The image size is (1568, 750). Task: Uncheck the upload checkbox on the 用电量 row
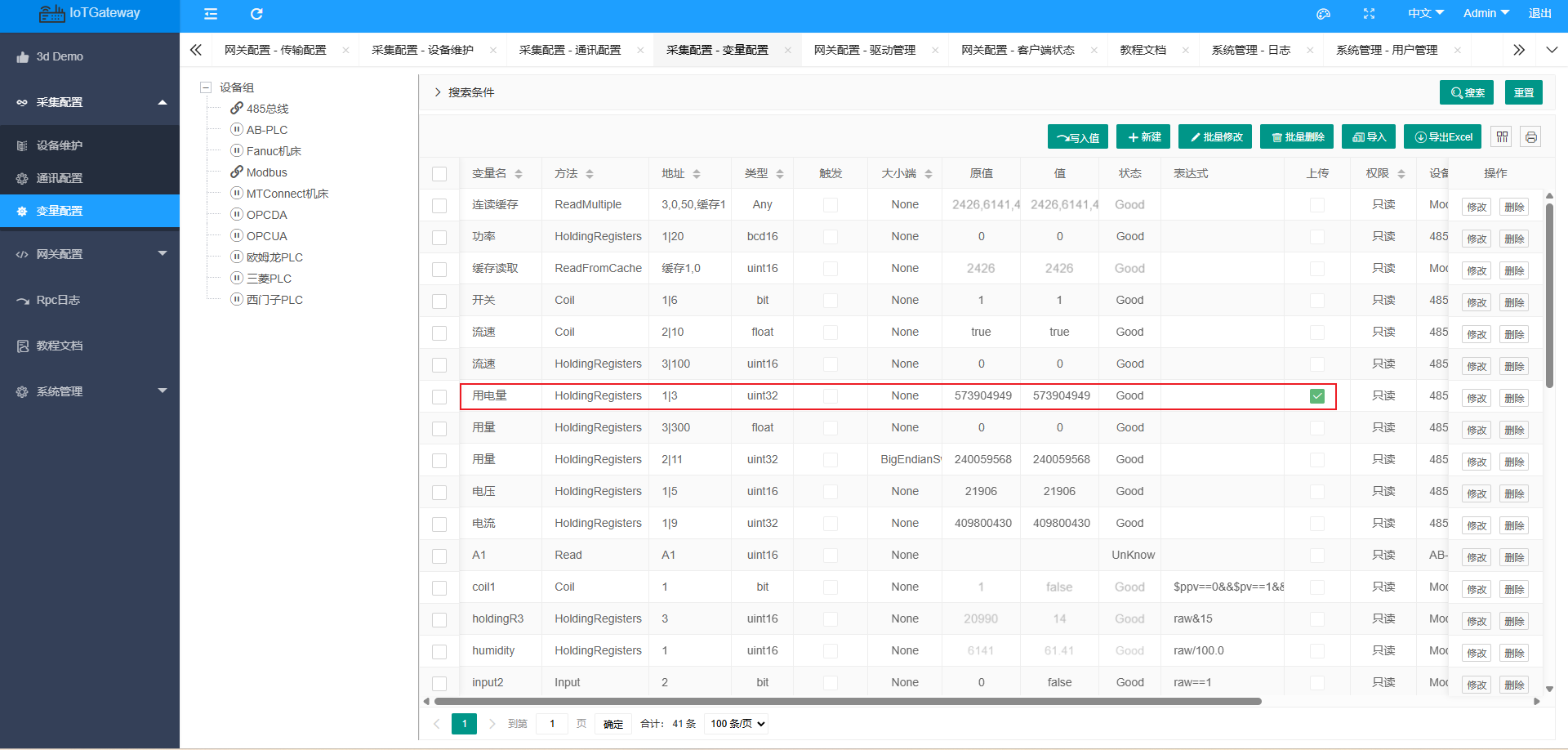pos(1316,396)
